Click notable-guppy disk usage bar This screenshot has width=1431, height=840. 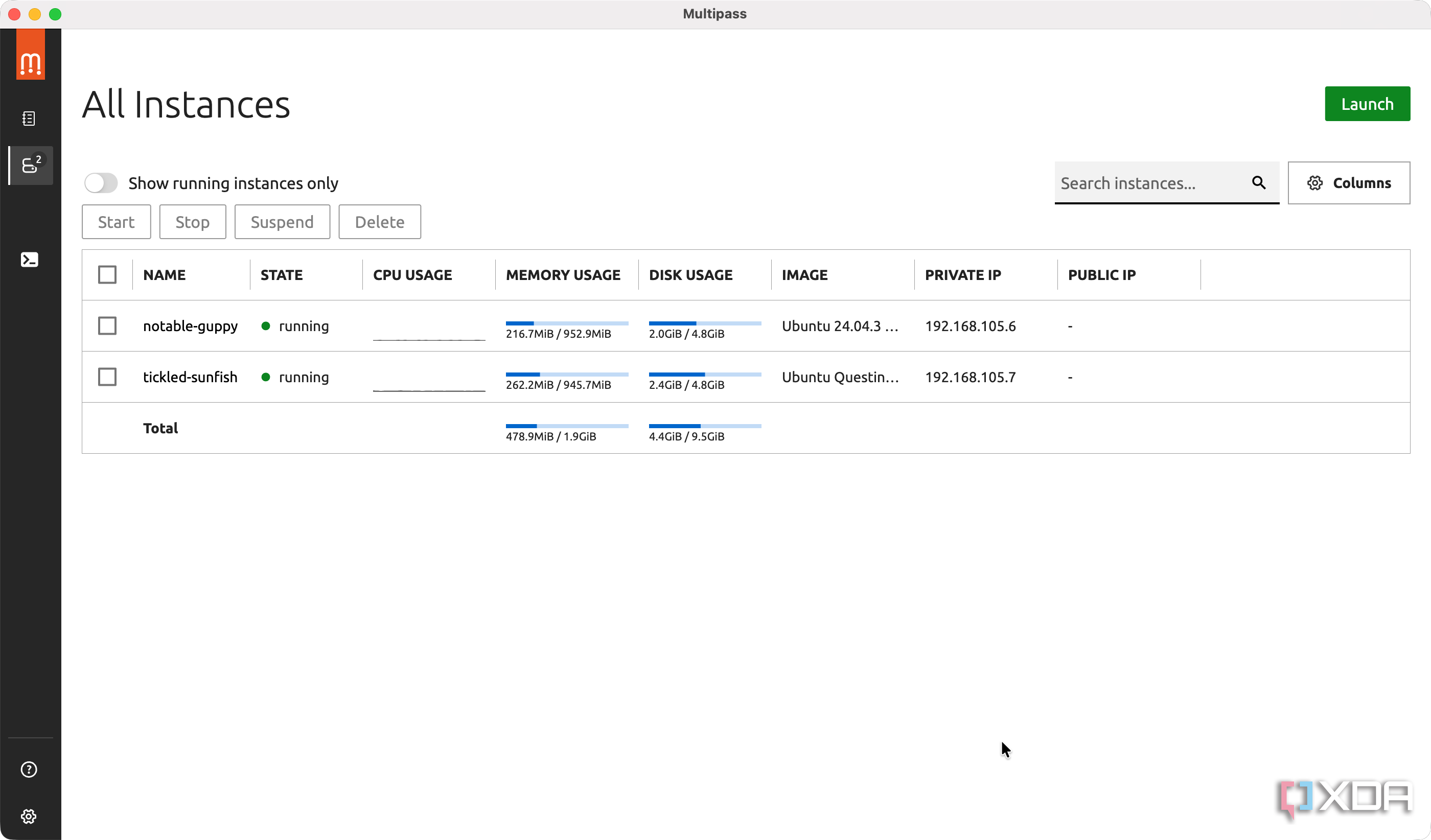[x=705, y=323]
